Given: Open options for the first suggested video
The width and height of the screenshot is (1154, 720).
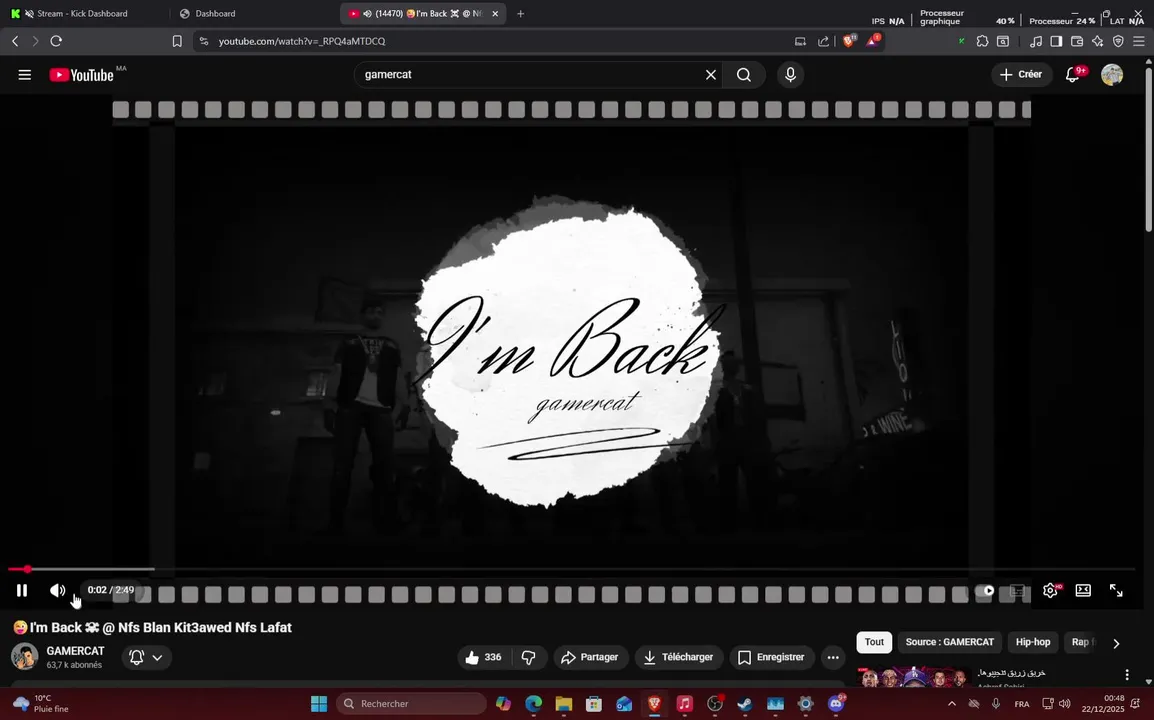Looking at the screenshot, I should pos(1127,674).
